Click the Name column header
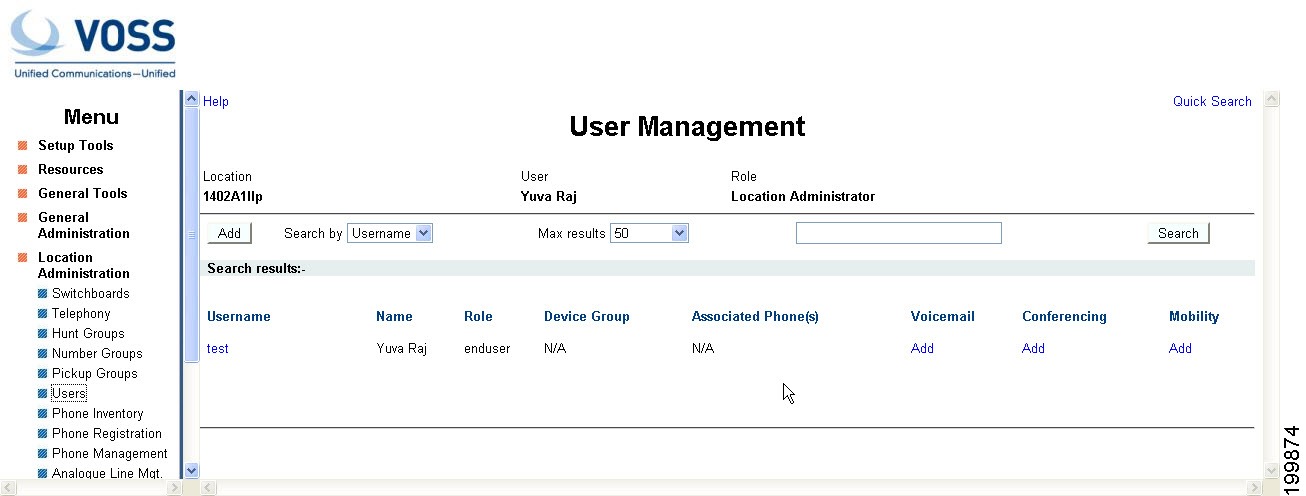1306x496 pixels. 394,317
